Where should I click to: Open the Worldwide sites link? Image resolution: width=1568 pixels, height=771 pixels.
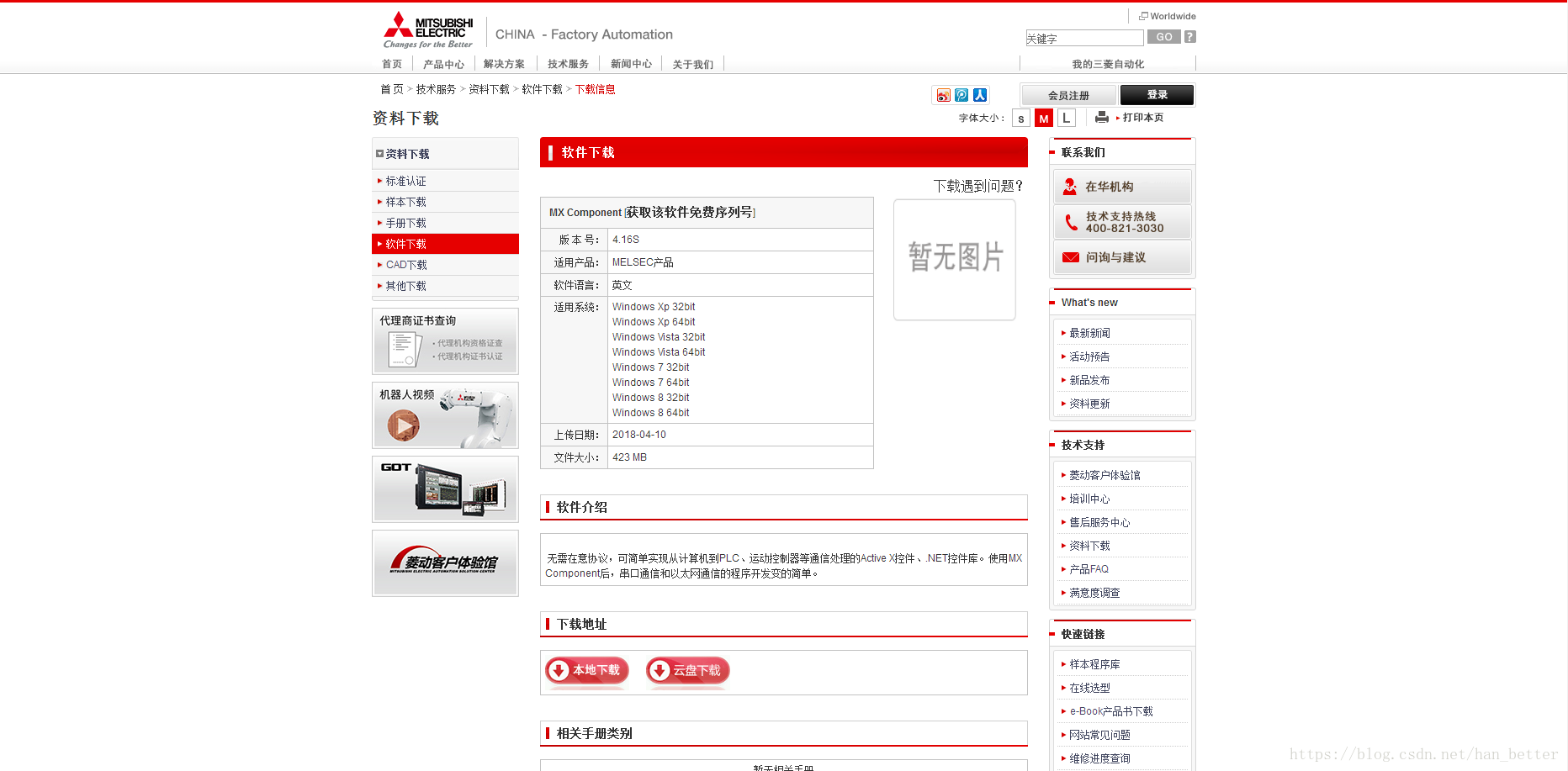point(1168,16)
